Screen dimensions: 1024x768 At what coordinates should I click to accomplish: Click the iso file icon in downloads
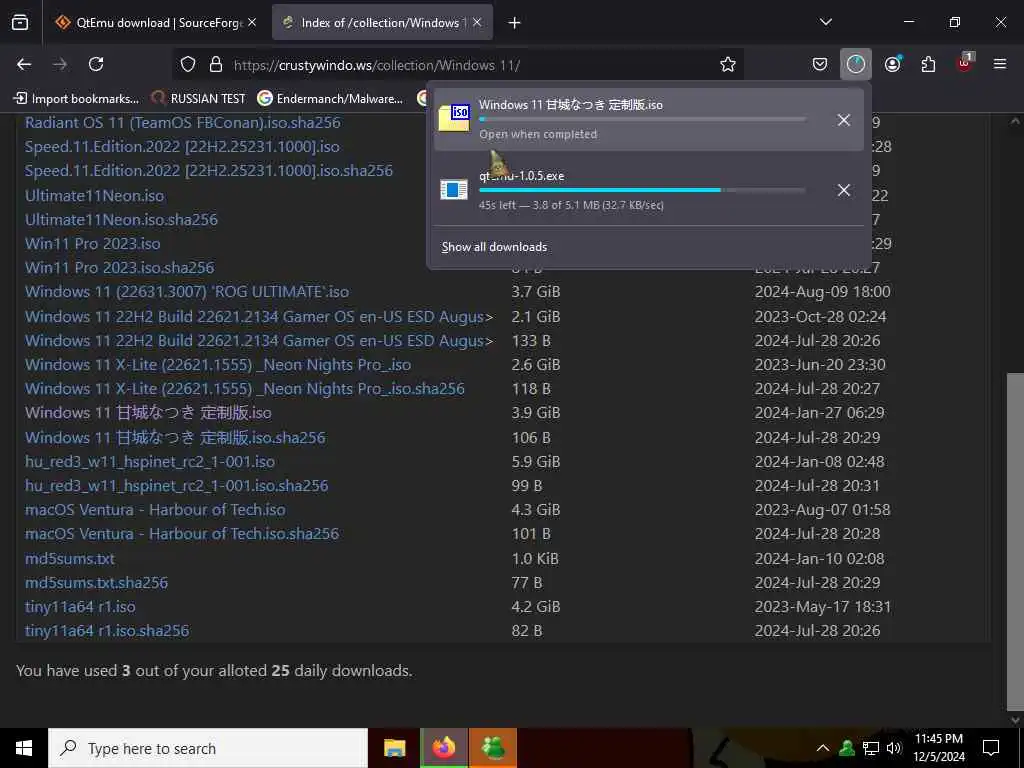coord(454,118)
